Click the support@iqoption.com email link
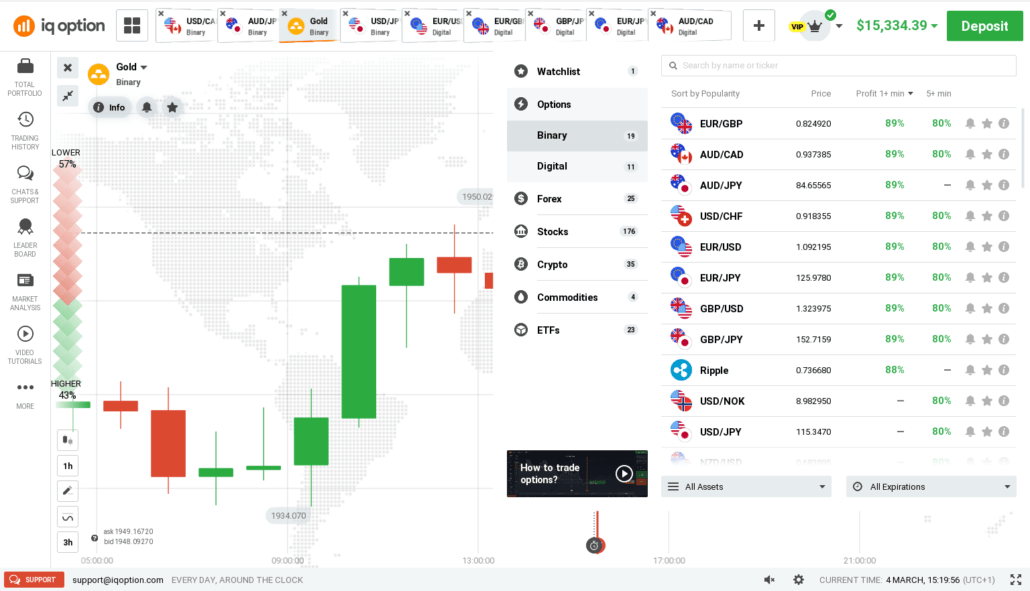Image resolution: width=1030 pixels, height=591 pixels. [x=117, y=579]
